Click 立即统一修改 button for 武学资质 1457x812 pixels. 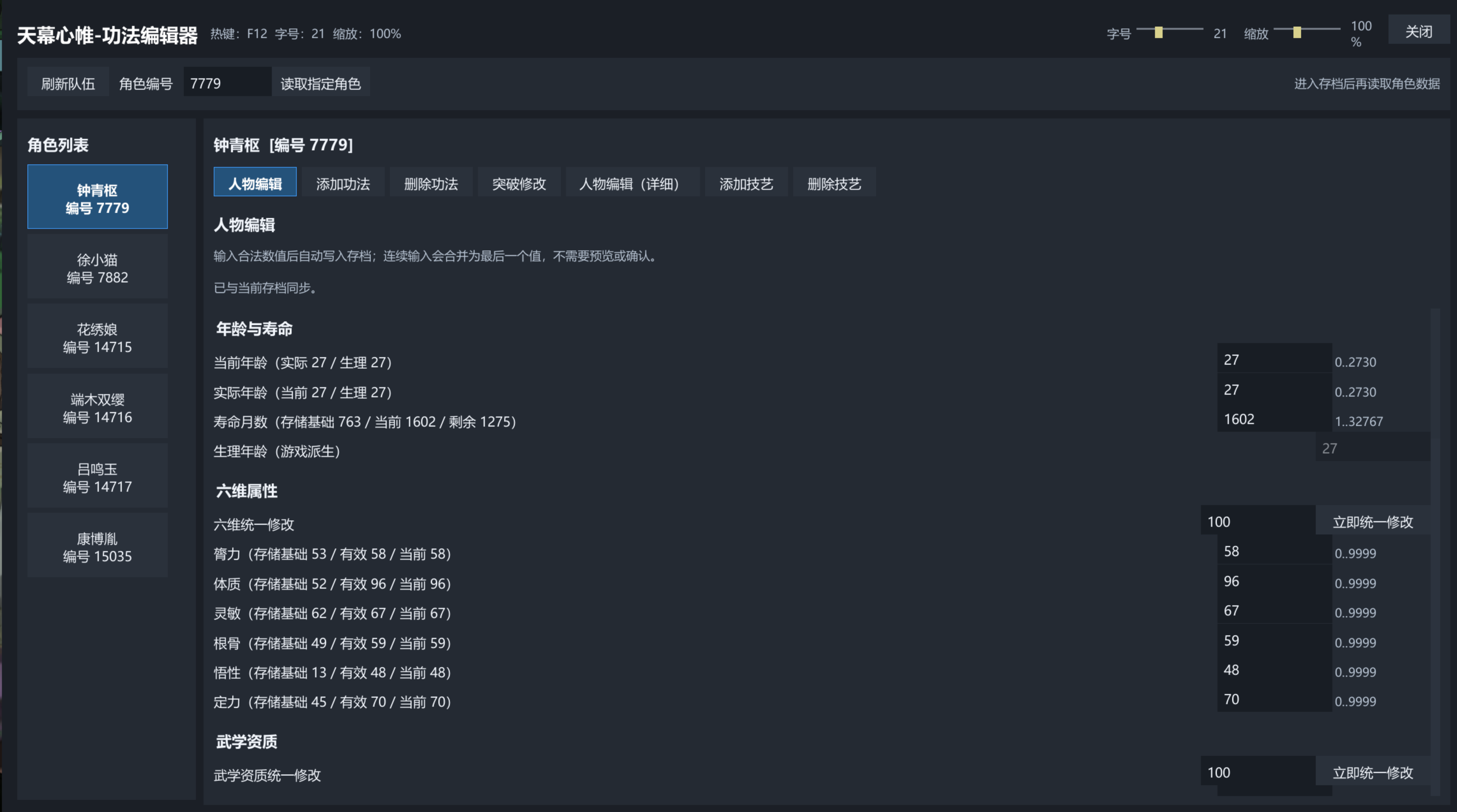point(1373,771)
